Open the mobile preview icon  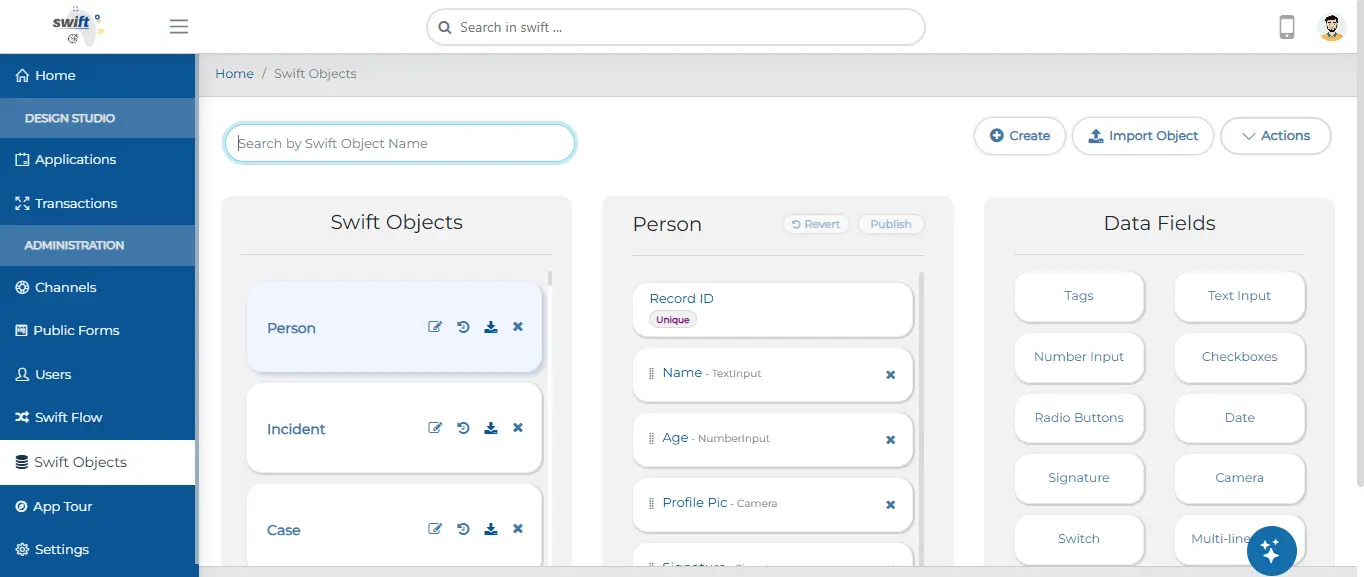[x=1287, y=27]
